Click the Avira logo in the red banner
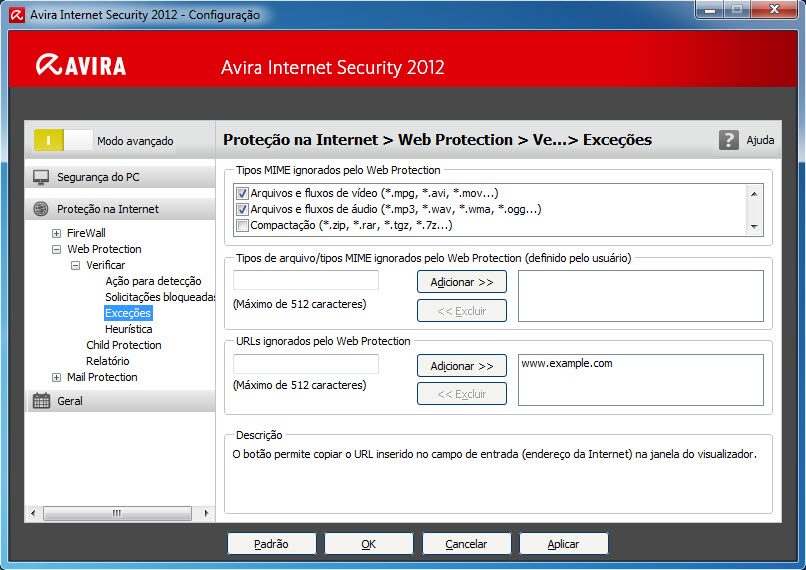This screenshot has width=806, height=570. click(81, 65)
